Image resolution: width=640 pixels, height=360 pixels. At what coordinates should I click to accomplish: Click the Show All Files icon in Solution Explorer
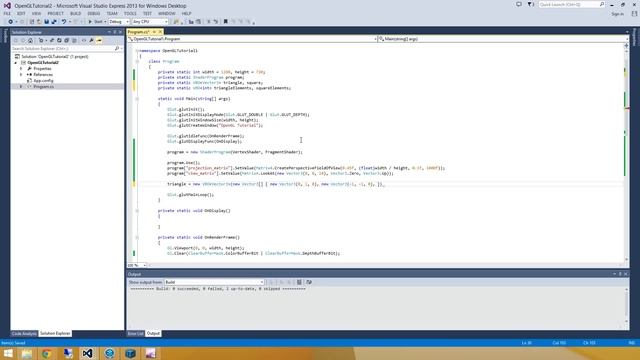tap(74, 40)
